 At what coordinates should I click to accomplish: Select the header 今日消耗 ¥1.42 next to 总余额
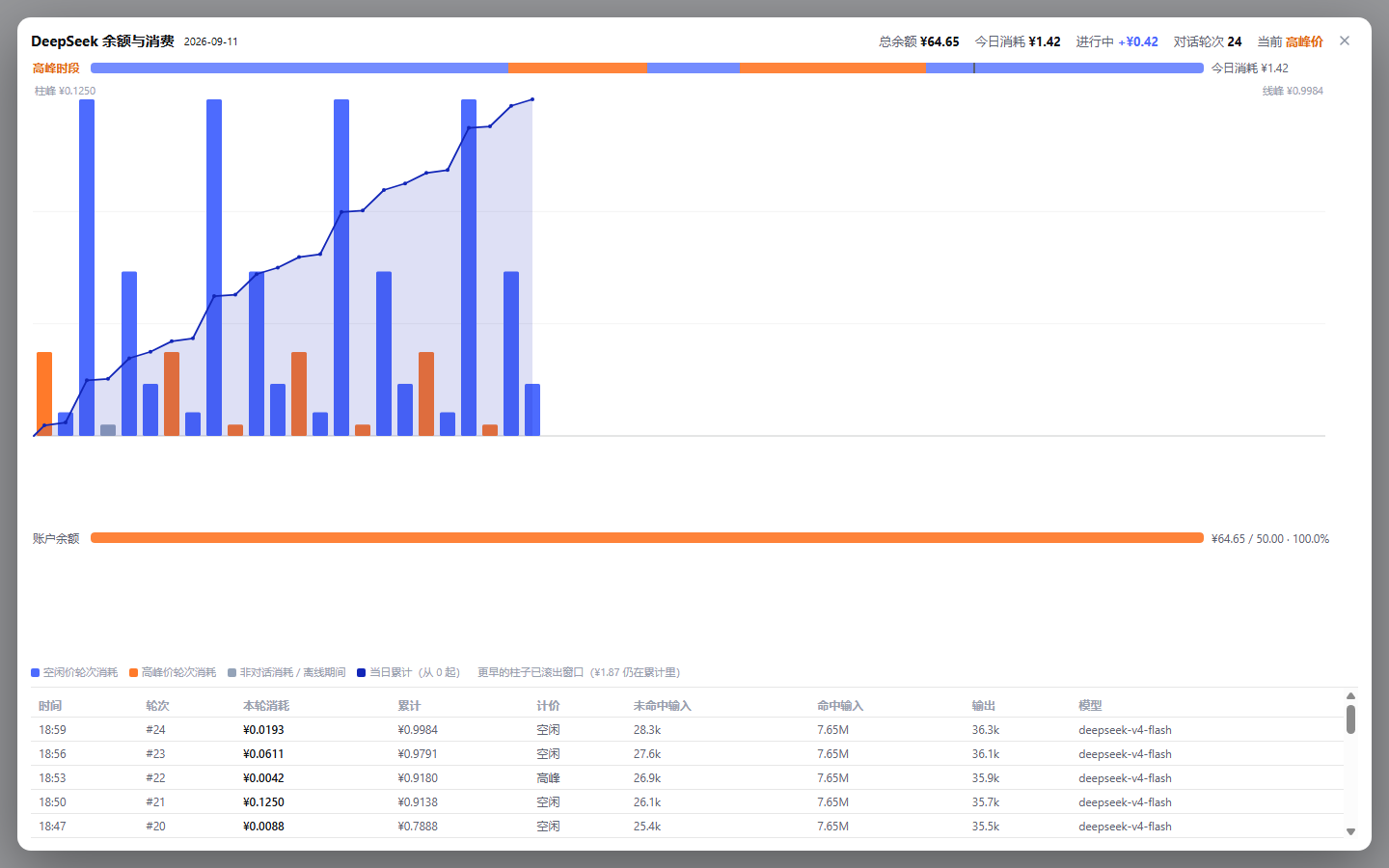click(1018, 41)
